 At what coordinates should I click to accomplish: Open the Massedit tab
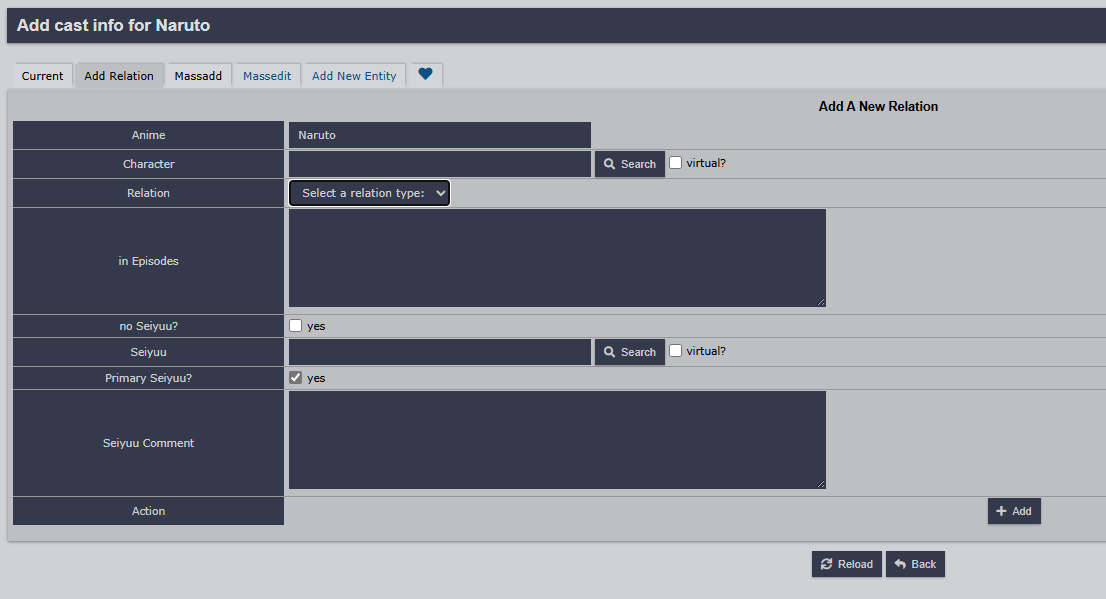coord(267,76)
